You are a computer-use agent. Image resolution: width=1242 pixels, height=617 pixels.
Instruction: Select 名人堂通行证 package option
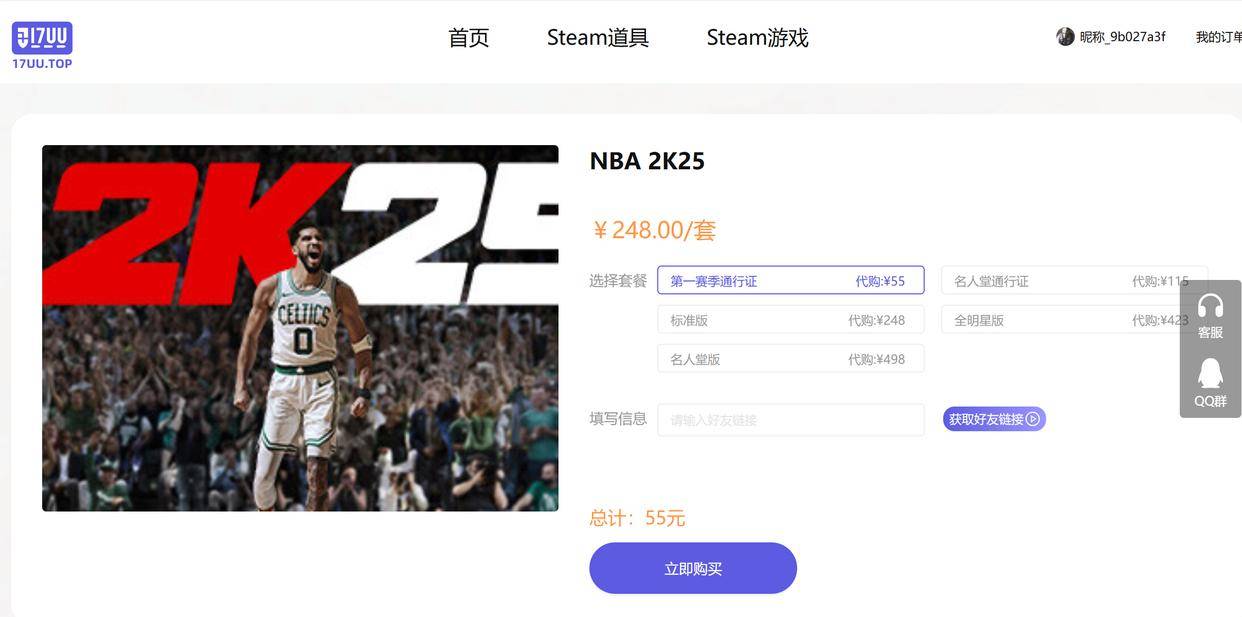click(1074, 281)
